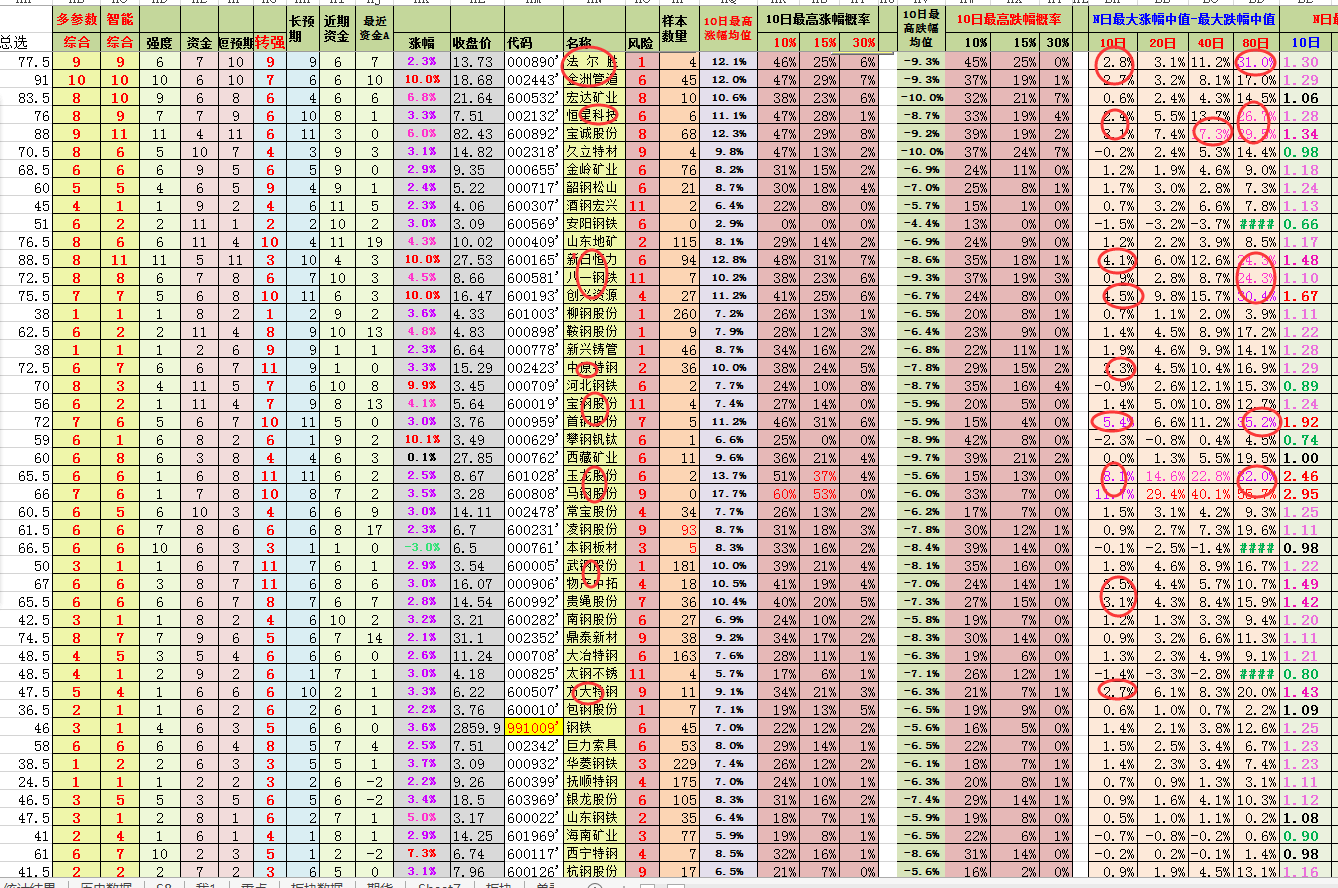
Task: Select the 多参数 column header
Action: [x=77, y=19]
